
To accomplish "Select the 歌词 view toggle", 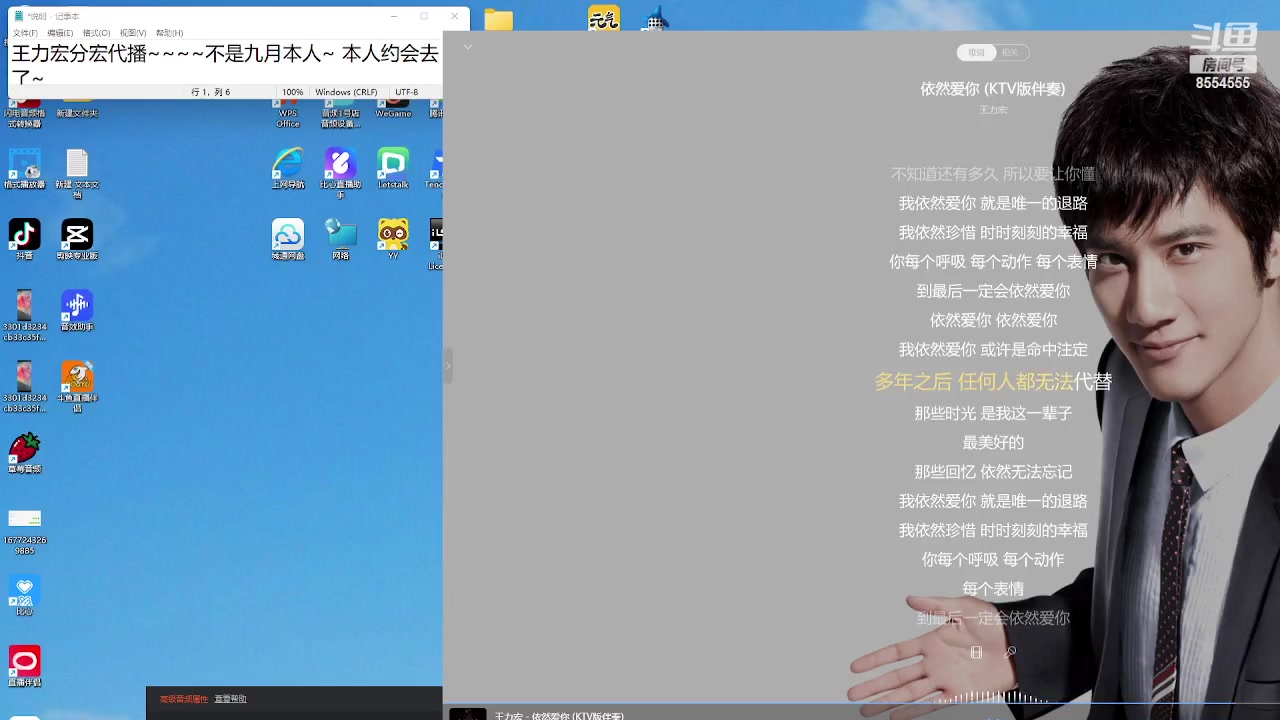I will pos(976,52).
